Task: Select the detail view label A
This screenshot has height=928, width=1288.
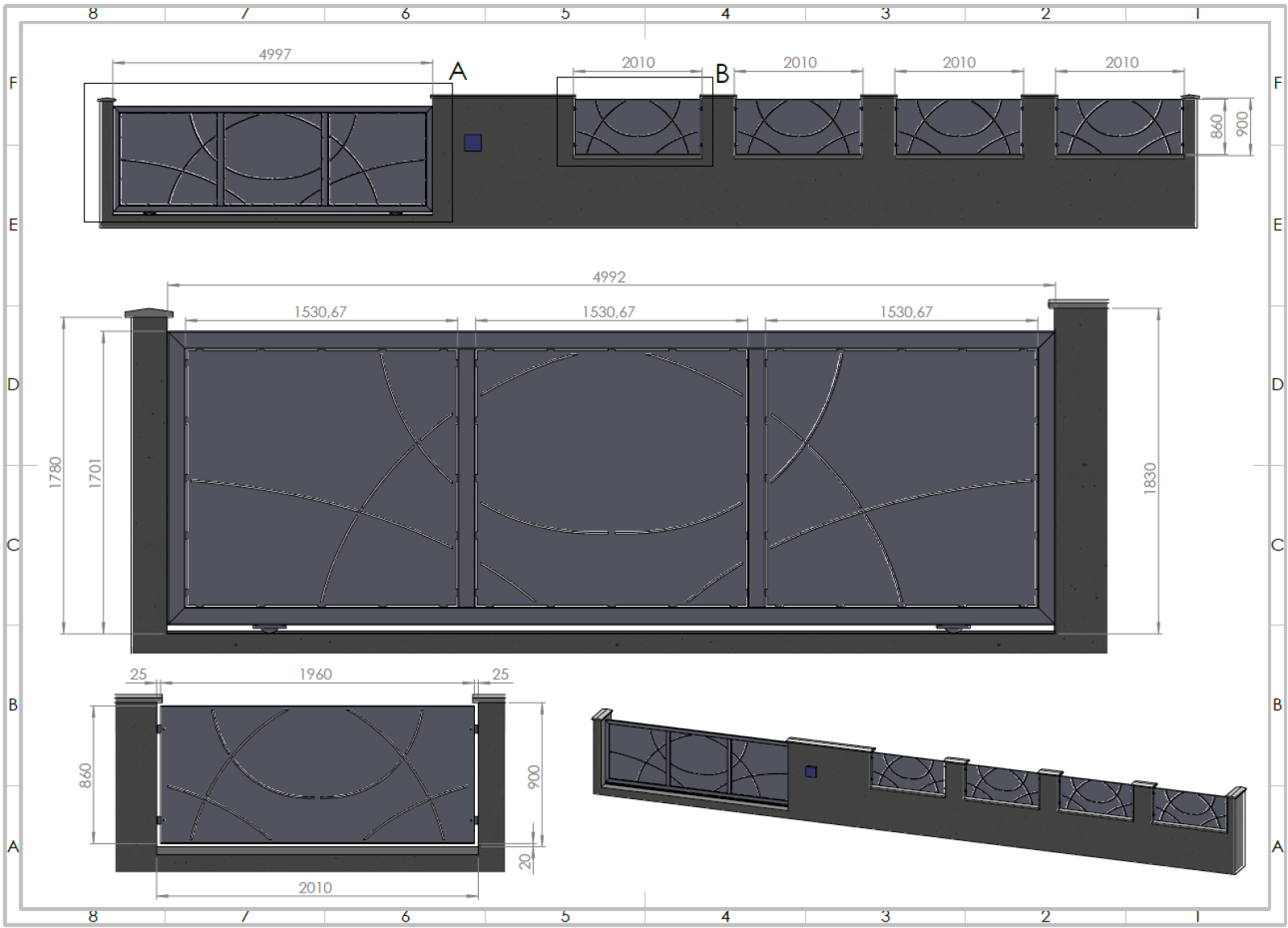Action: pyautogui.click(x=457, y=72)
